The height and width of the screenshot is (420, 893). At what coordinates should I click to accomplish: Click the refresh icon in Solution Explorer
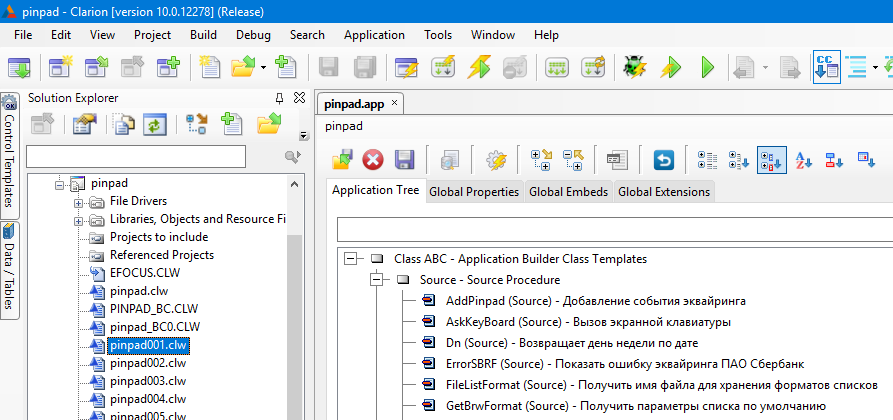click(x=155, y=124)
